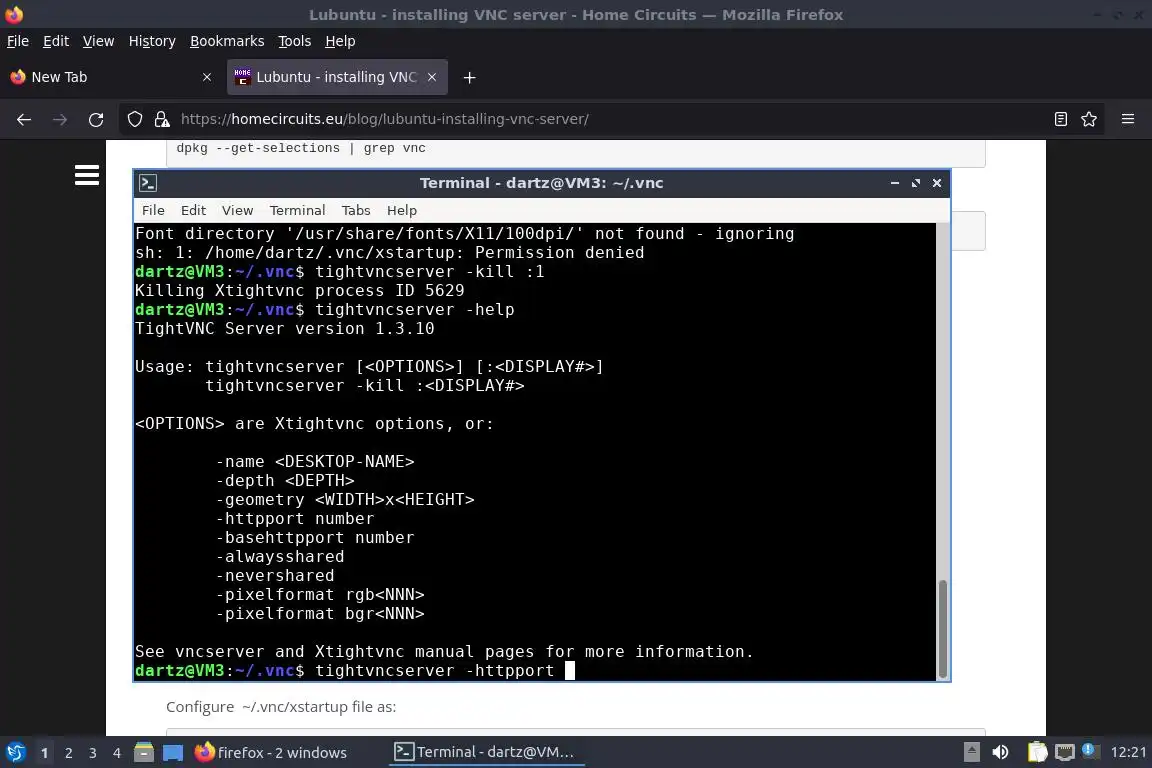Switch to the New Tab browser tab
1152x768 pixels.
pyautogui.click(x=112, y=77)
